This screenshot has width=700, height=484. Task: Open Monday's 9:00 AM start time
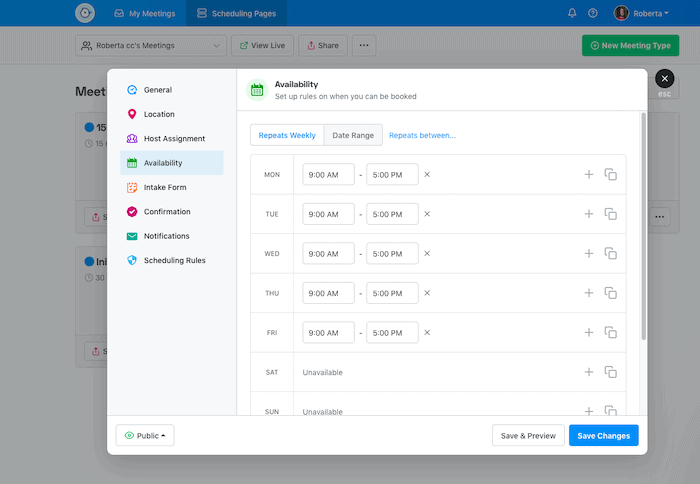328,175
